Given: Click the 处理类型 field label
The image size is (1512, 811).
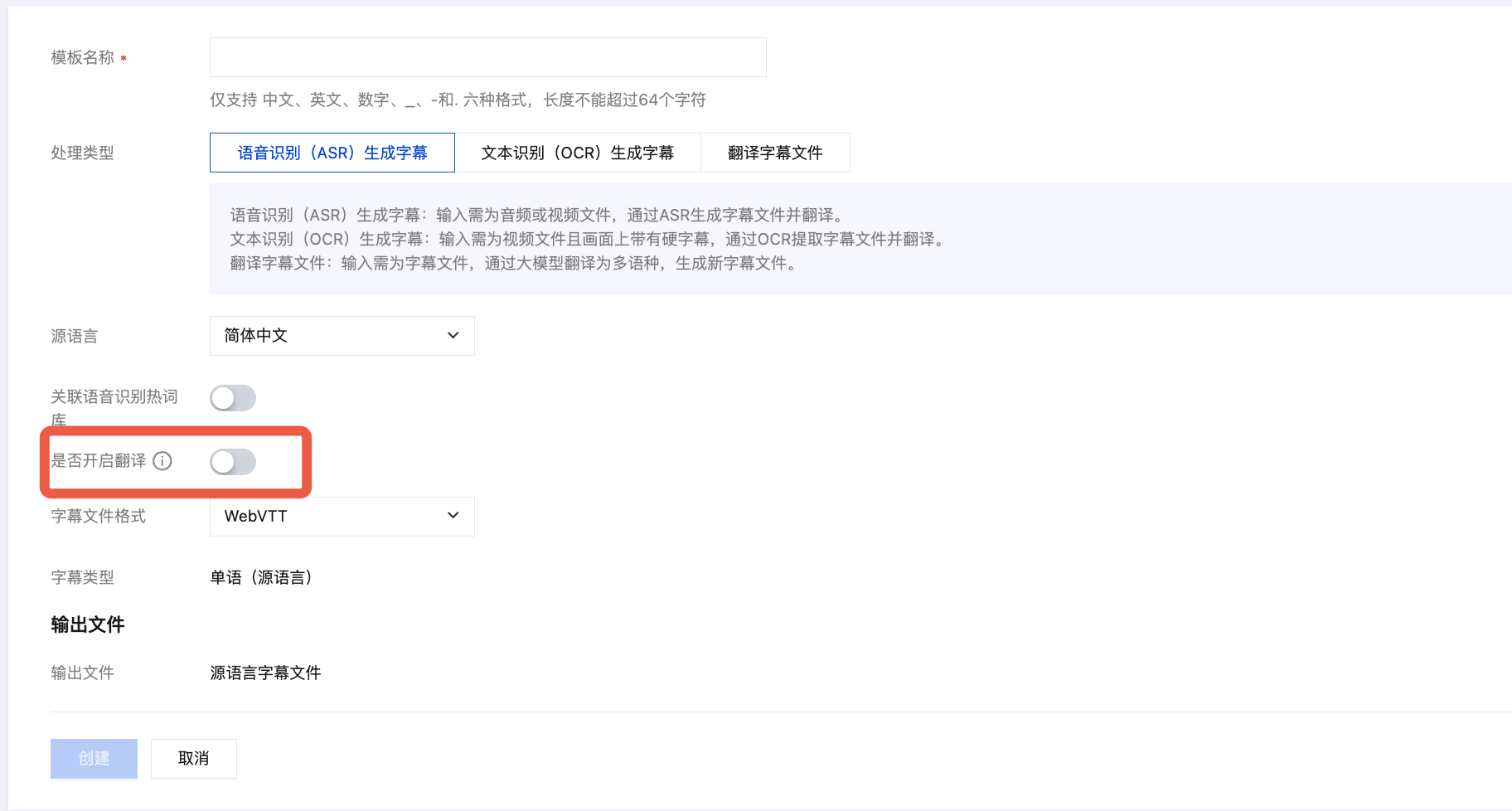Looking at the screenshot, I should tap(82, 153).
